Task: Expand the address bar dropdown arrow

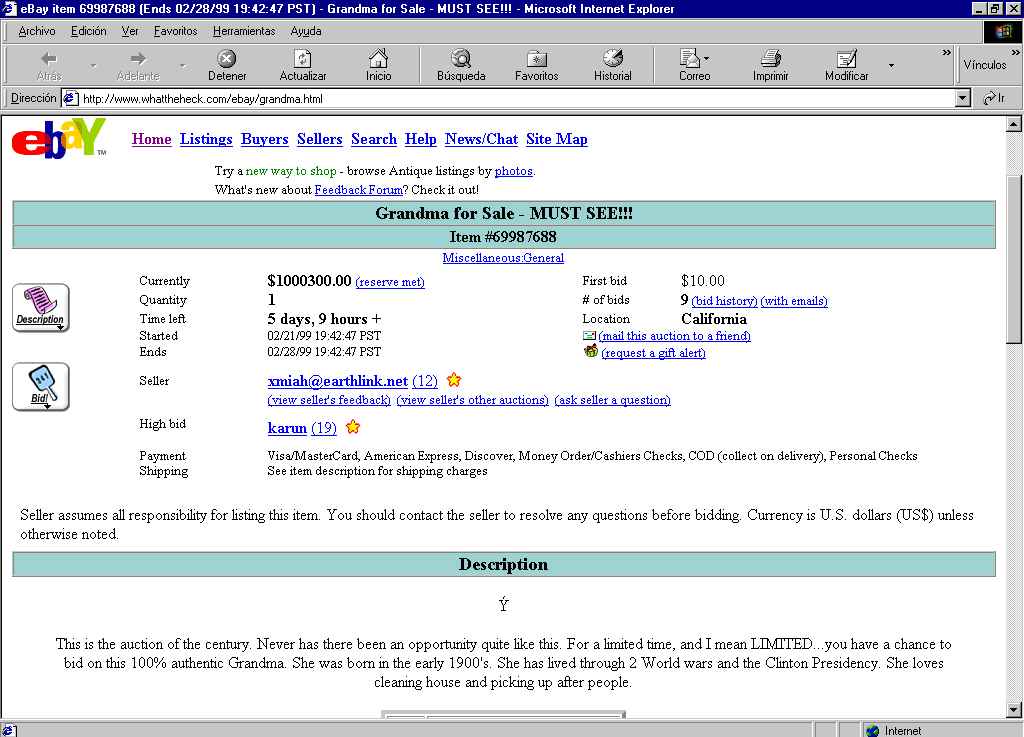Action: click(x=963, y=98)
